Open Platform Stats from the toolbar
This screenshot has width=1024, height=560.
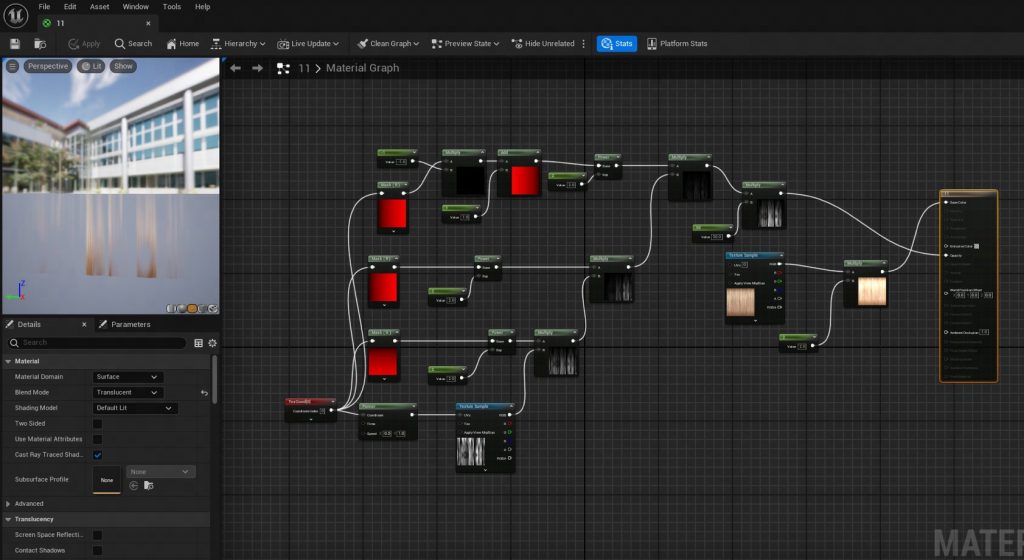pos(677,44)
